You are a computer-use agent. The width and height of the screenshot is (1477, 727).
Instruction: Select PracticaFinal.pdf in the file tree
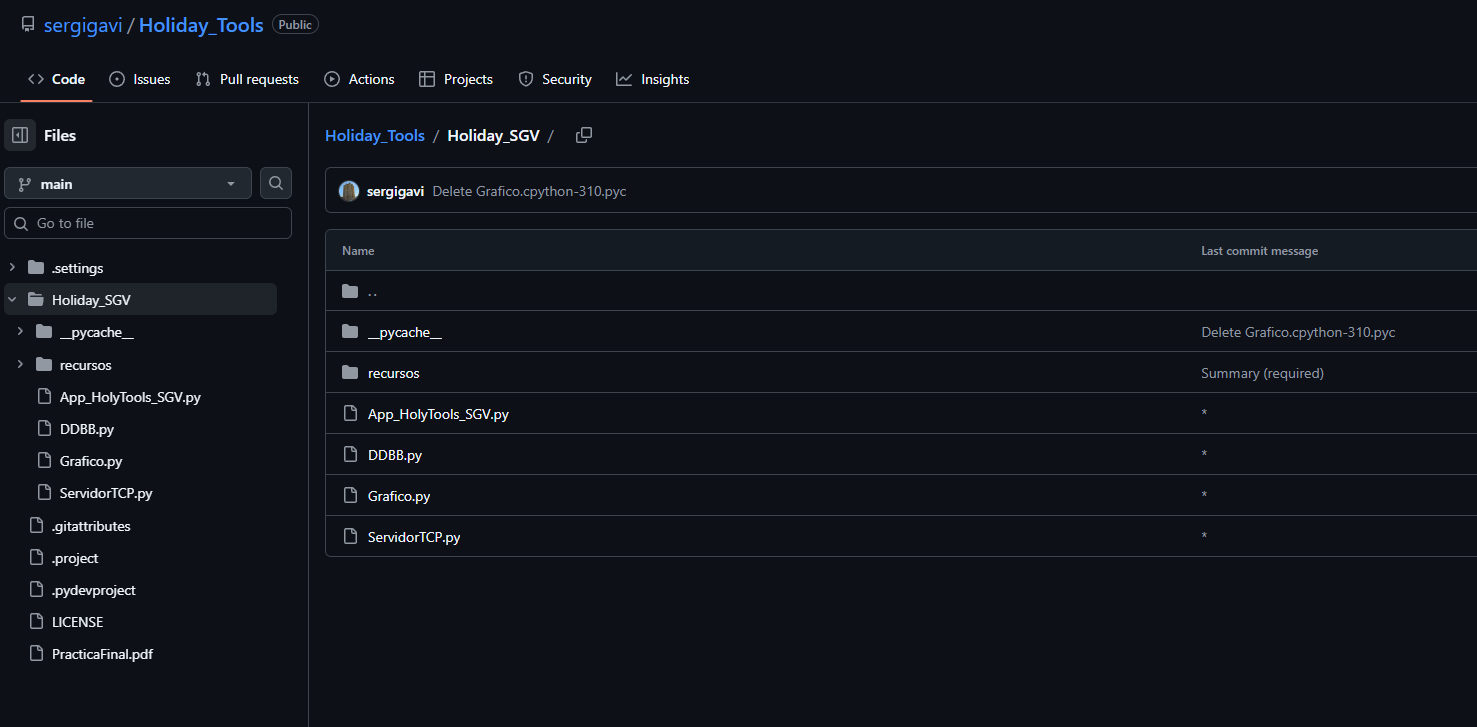click(102, 654)
